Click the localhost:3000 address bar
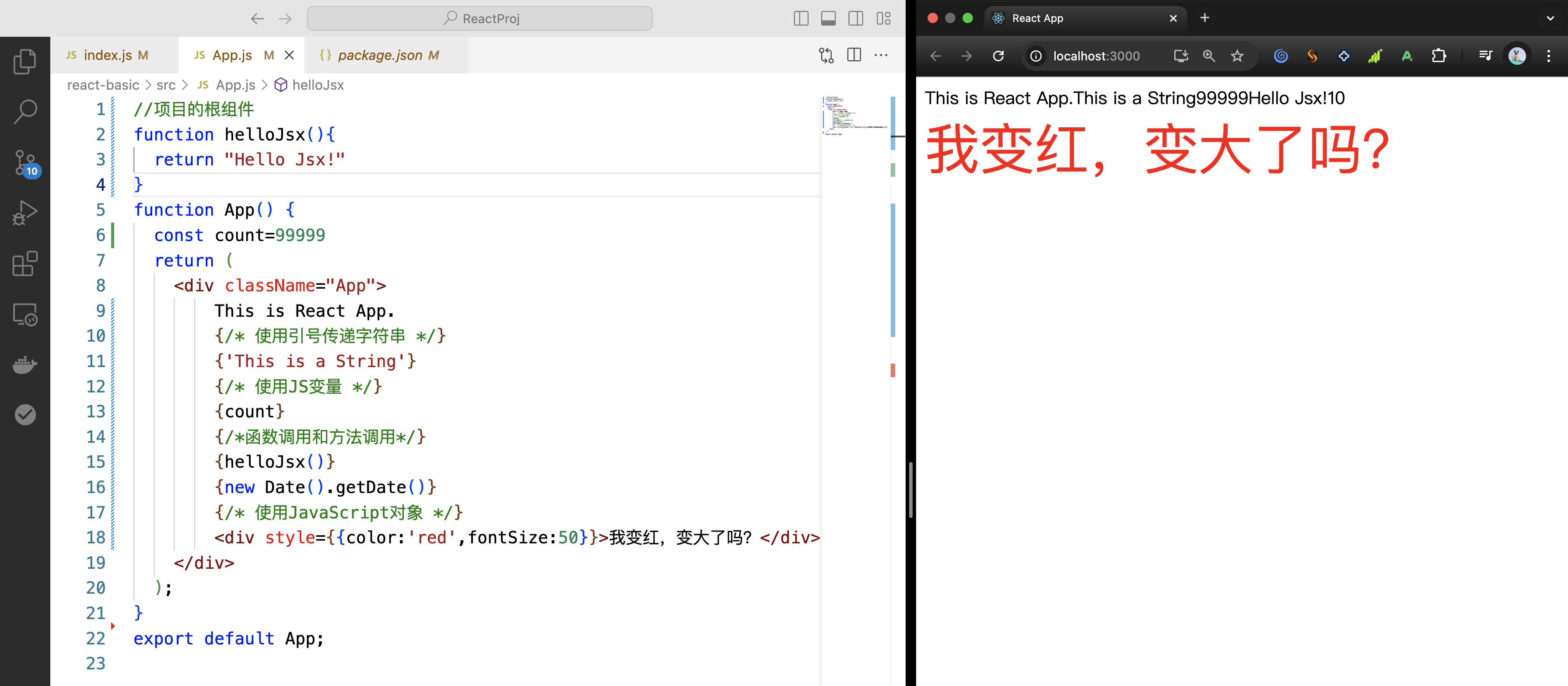Screen dimensions: 1568x686 click(1095, 56)
